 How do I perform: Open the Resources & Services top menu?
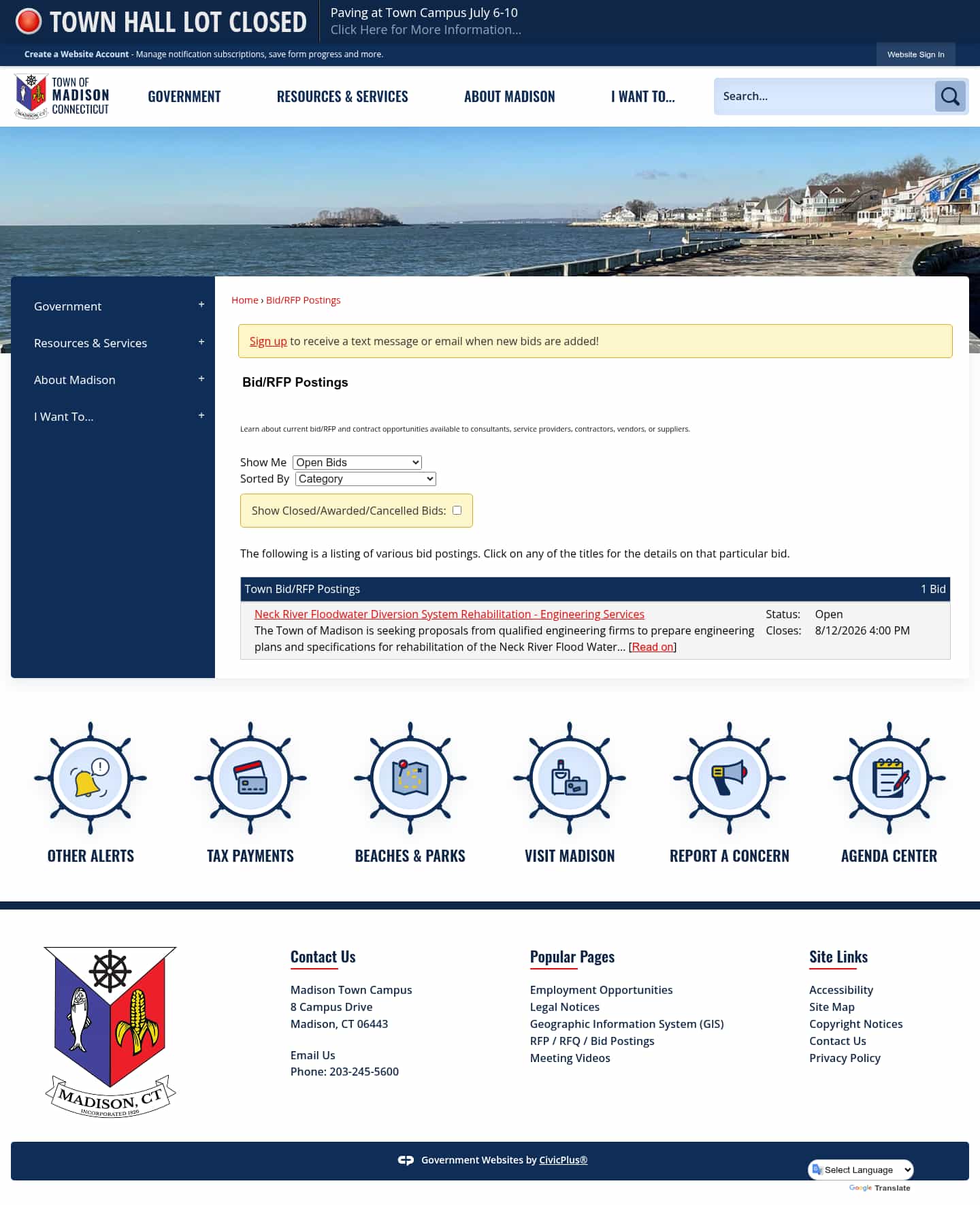tap(342, 97)
